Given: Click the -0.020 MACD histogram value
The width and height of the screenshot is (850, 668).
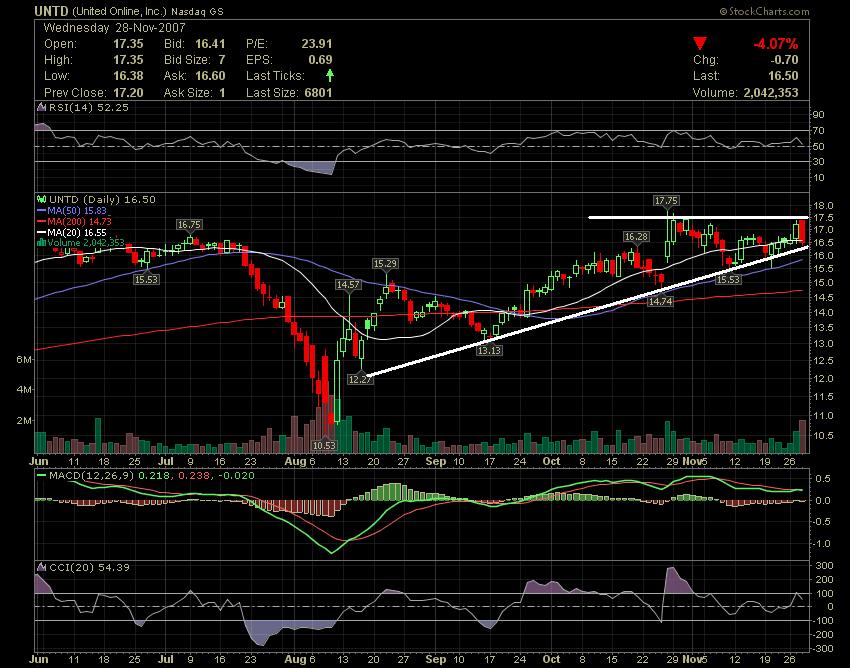Looking at the screenshot, I should pos(236,476).
